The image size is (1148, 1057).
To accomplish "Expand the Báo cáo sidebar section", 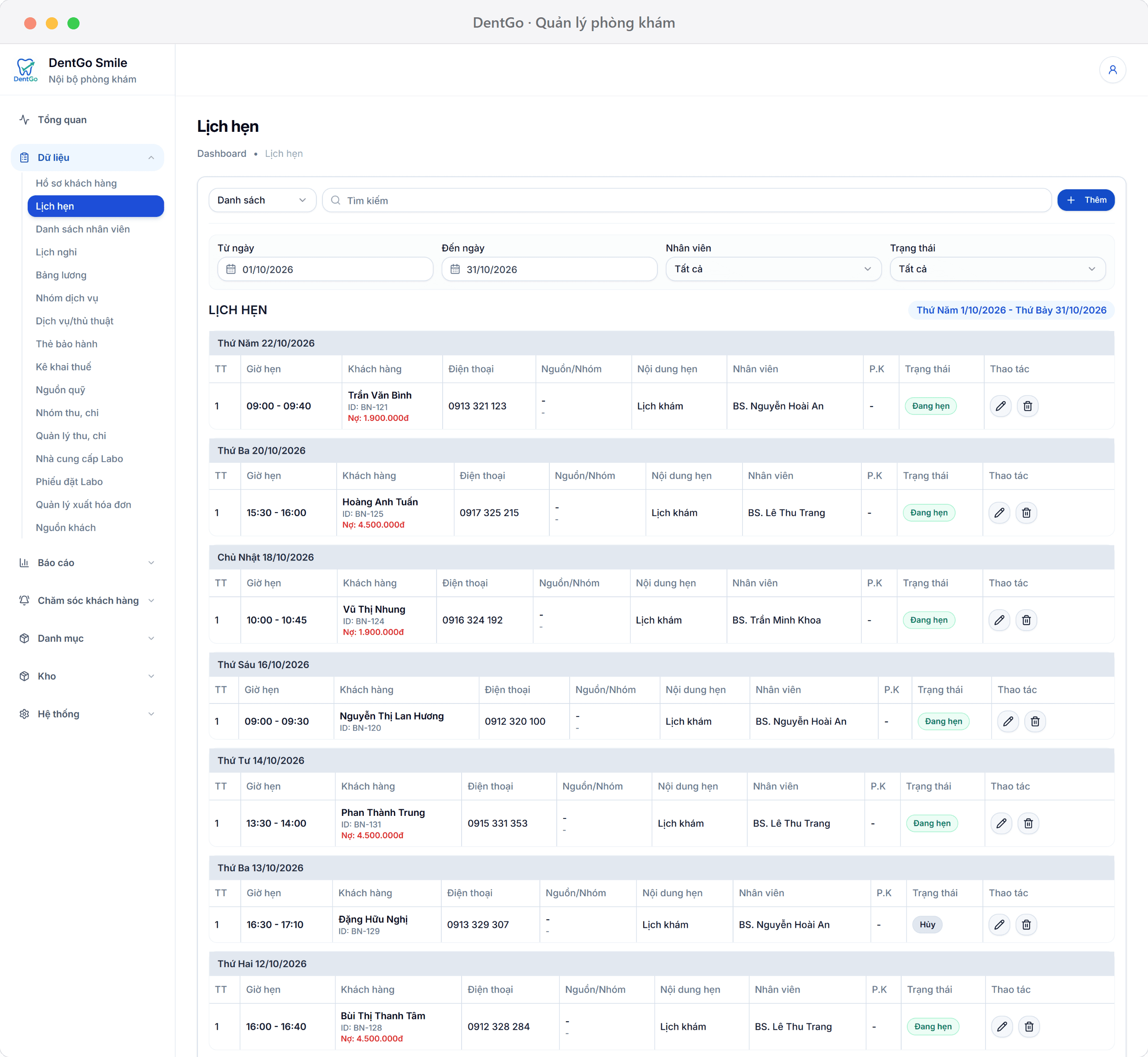I will coord(87,563).
